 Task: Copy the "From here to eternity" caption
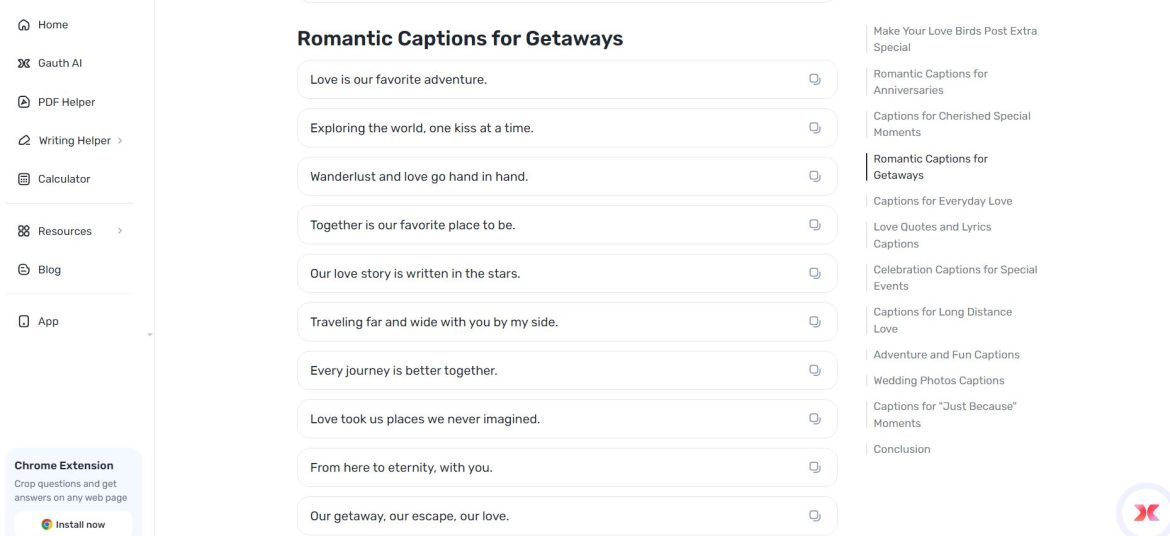815,468
